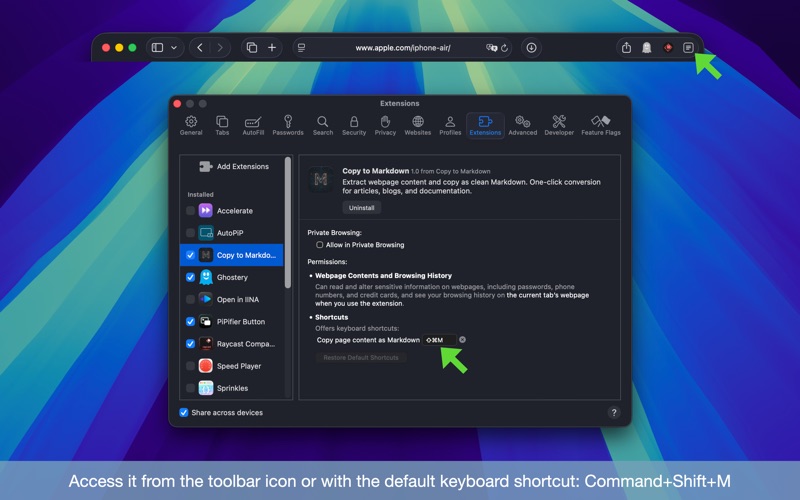Select the Ghostery extension icon in list
The image size is (800, 500).
[206, 277]
